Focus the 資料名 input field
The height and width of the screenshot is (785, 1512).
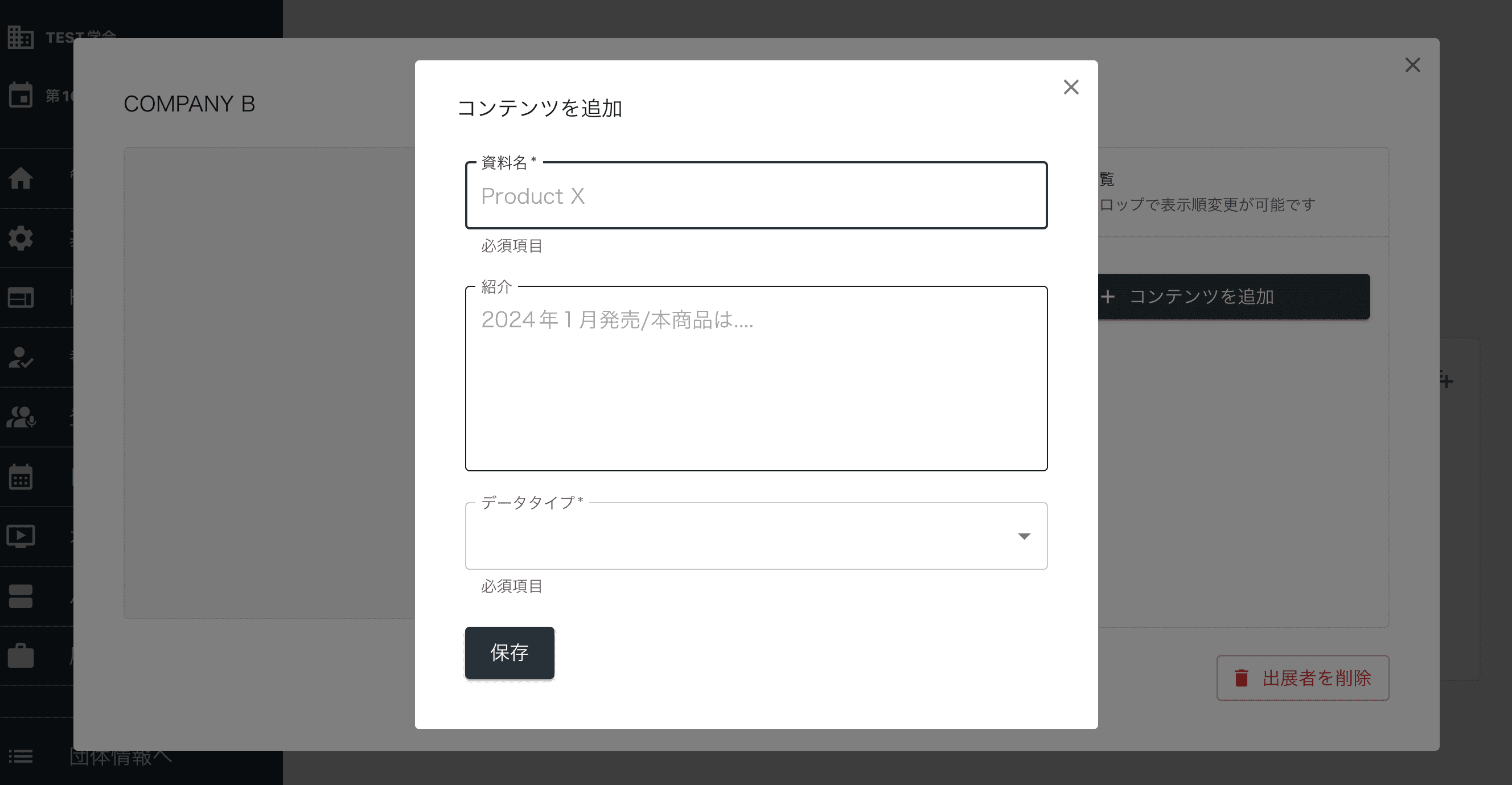pyautogui.click(x=756, y=195)
